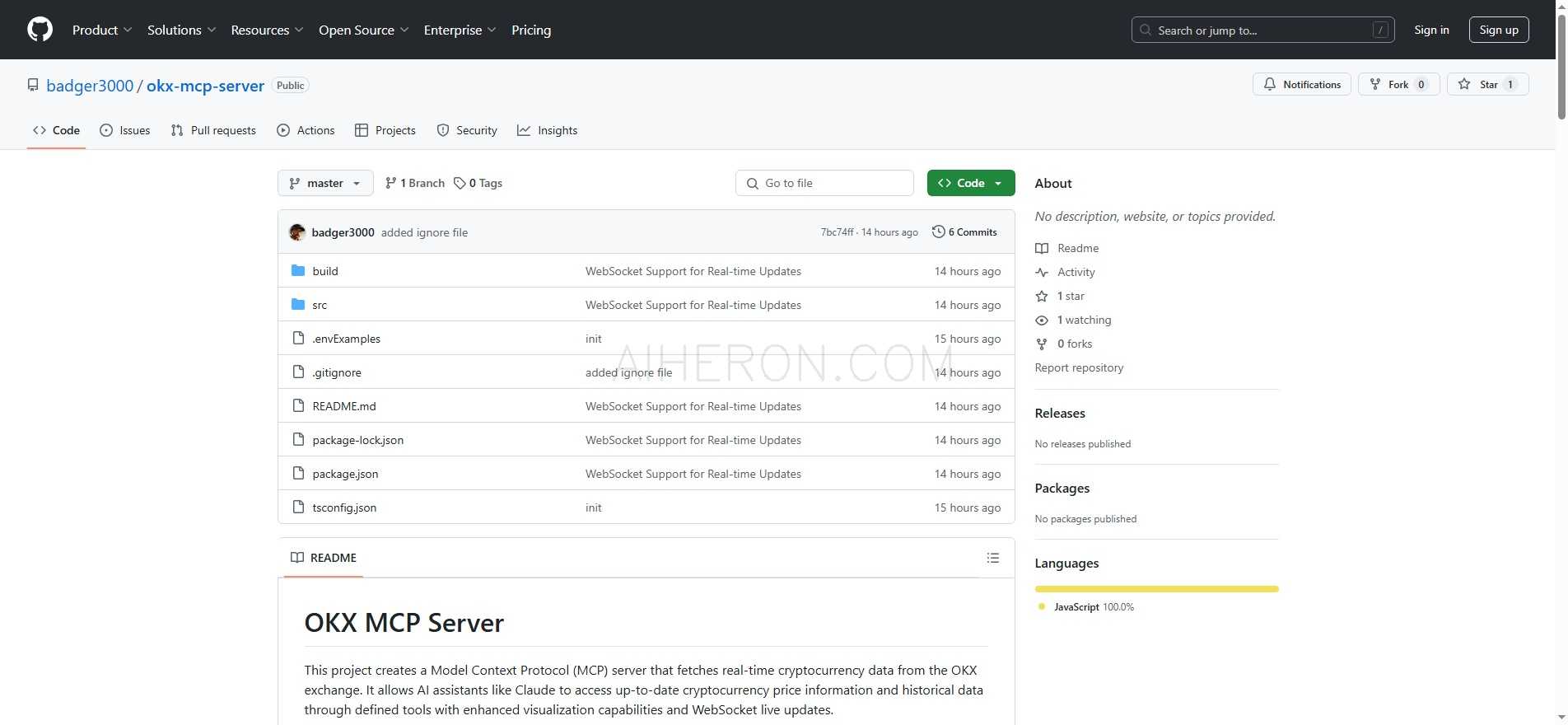This screenshot has height=725, width=1568.
Task: Open badger3000 user avatar in commit bar
Action: 297,232
